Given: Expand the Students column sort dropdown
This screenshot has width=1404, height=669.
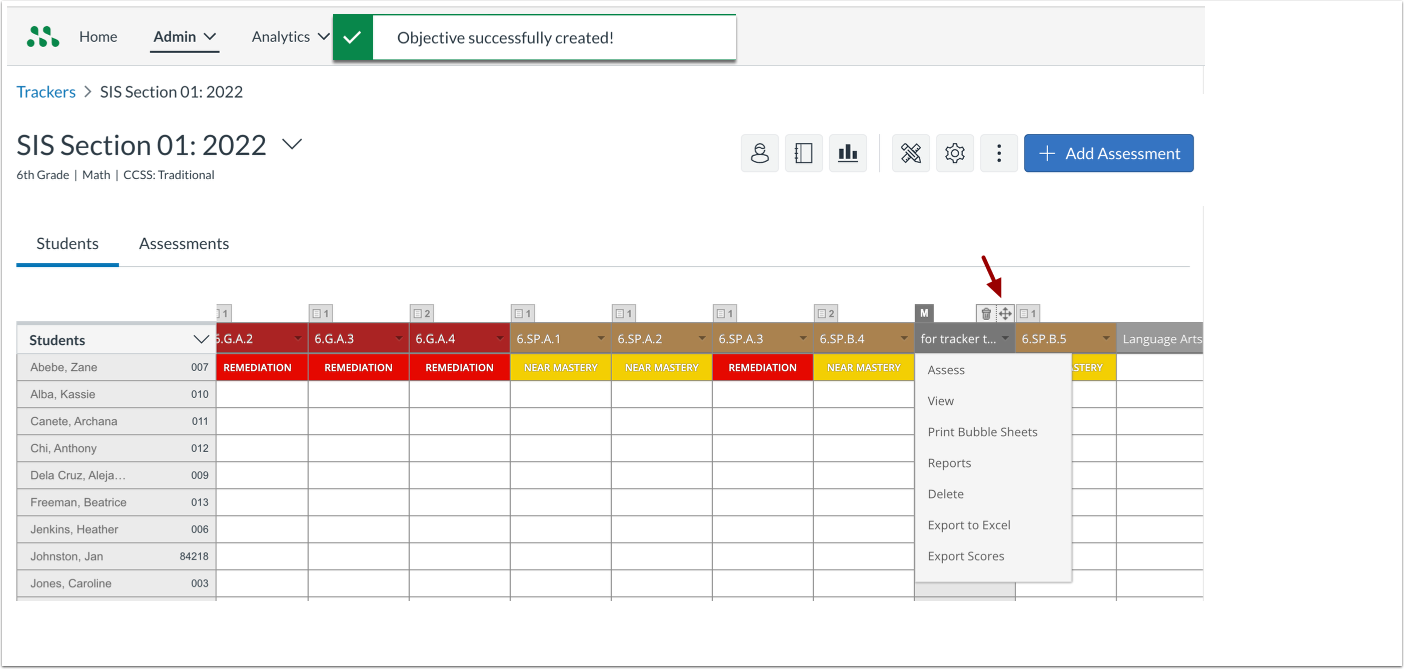Looking at the screenshot, I should coord(200,340).
